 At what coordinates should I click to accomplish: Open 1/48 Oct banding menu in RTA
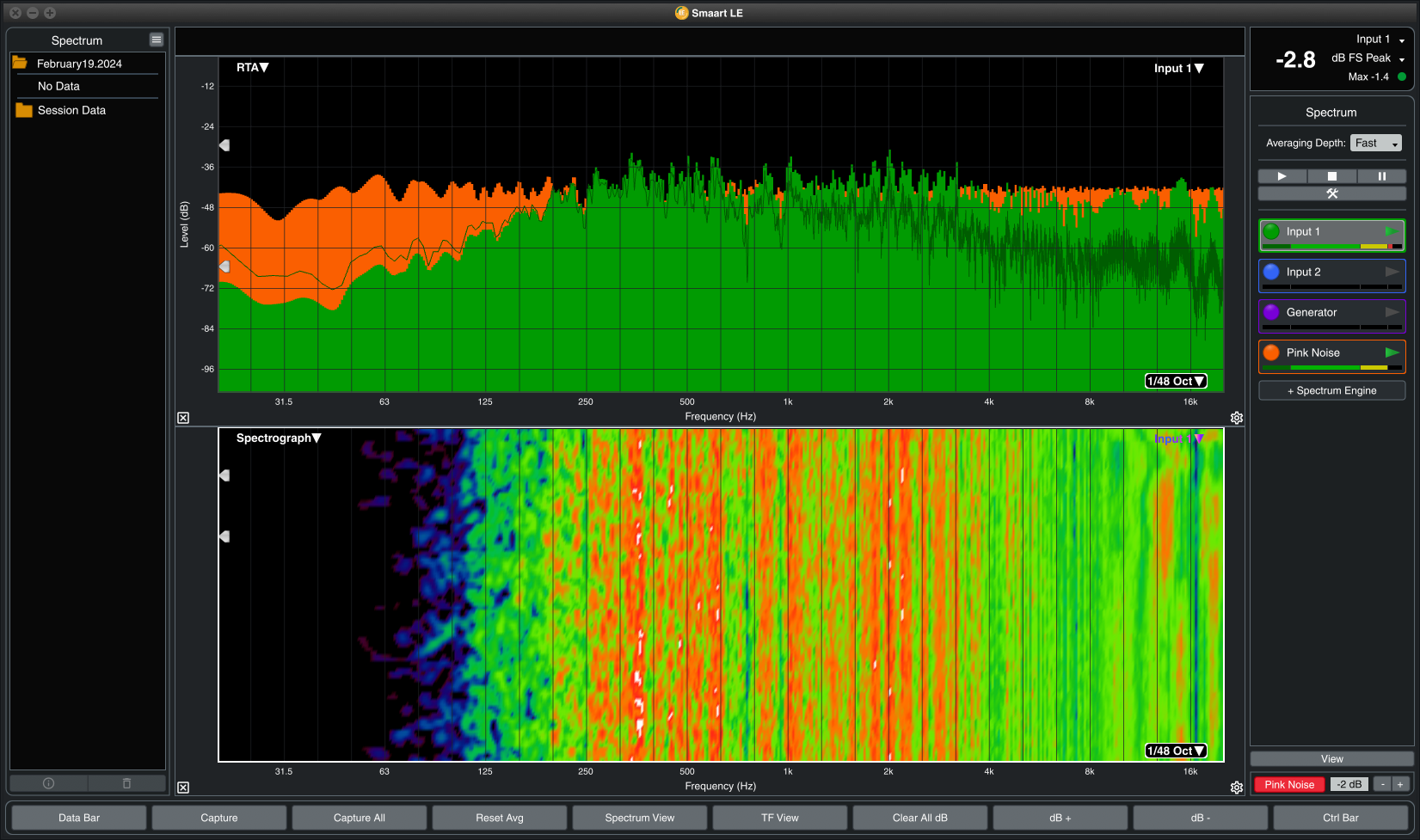pos(1176,381)
